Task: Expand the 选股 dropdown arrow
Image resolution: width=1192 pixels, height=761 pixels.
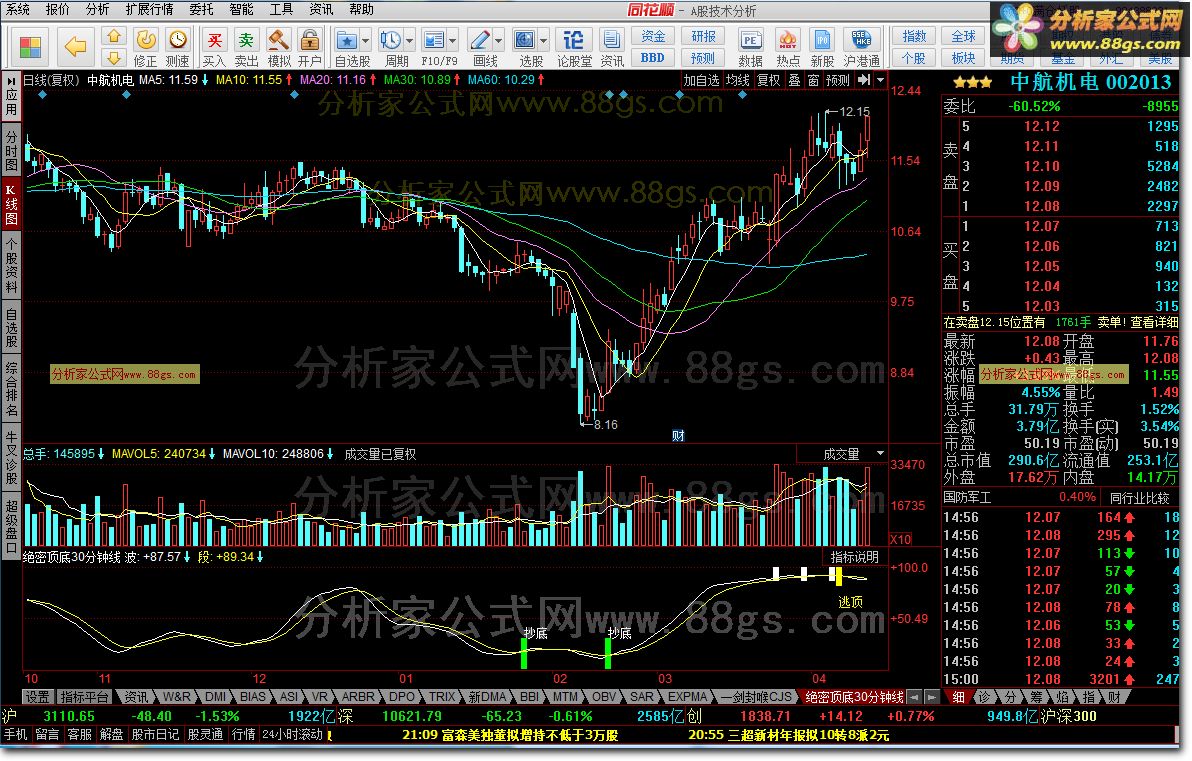Action: point(544,41)
